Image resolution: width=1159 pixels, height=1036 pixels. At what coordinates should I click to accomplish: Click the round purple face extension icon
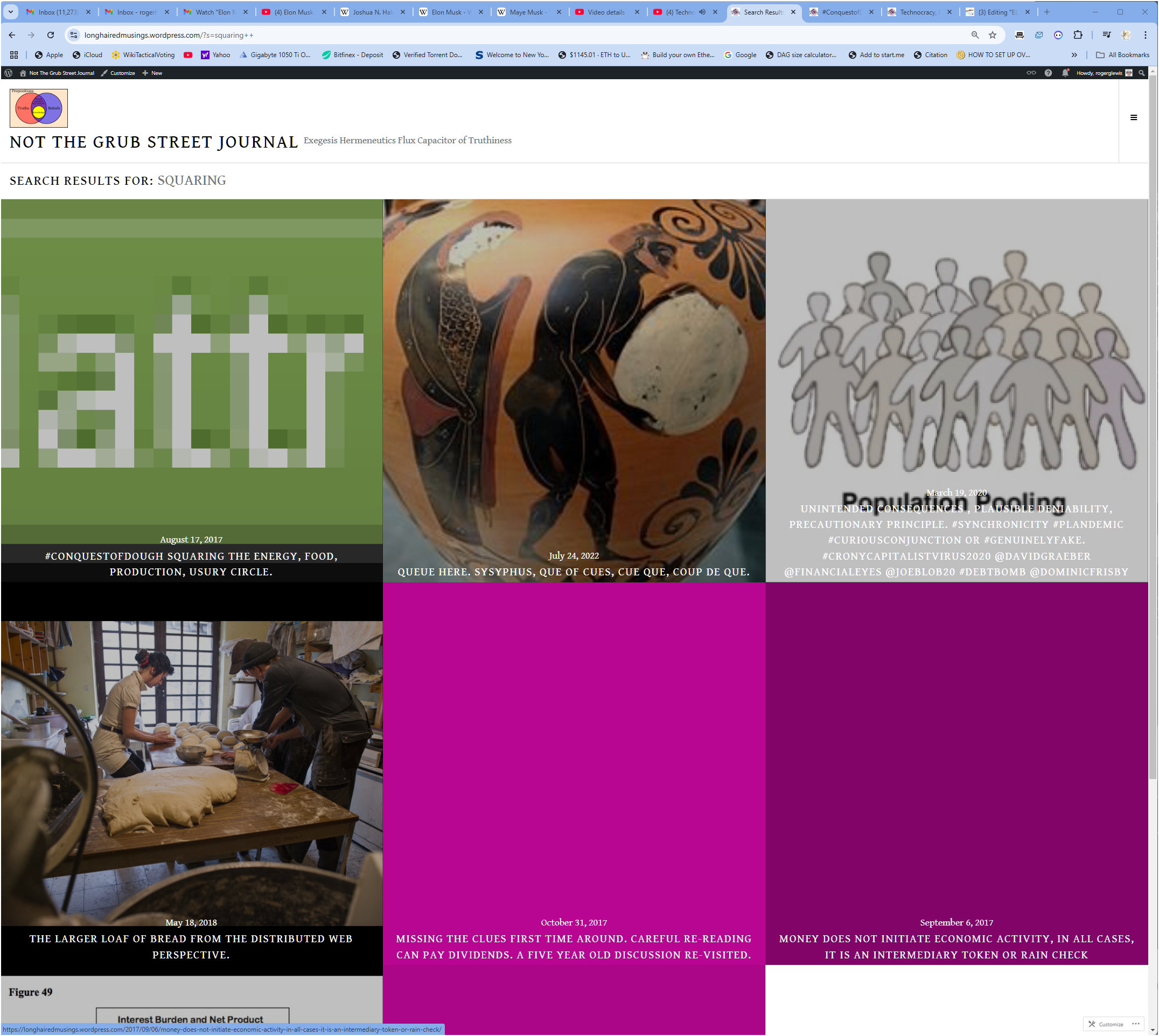click(x=1058, y=36)
